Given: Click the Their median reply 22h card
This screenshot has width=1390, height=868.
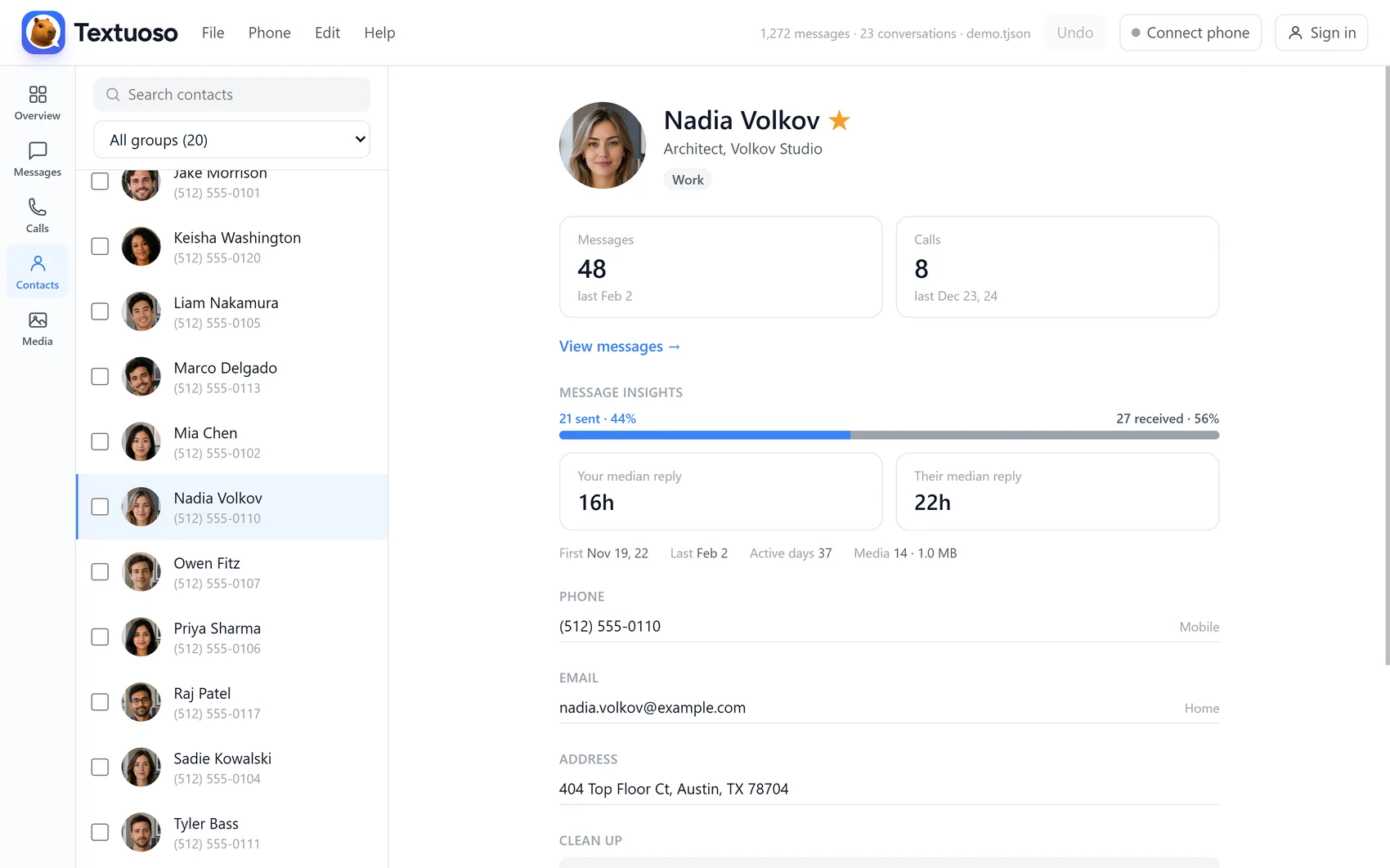Looking at the screenshot, I should 1057,491.
